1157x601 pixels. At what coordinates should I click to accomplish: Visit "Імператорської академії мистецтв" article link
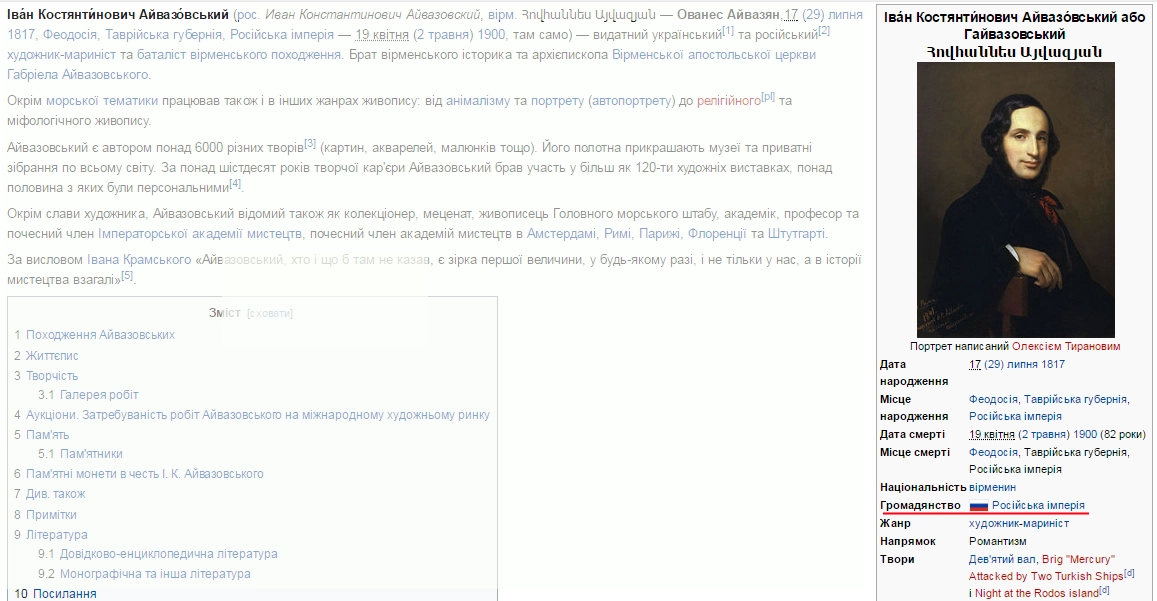click(200, 234)
